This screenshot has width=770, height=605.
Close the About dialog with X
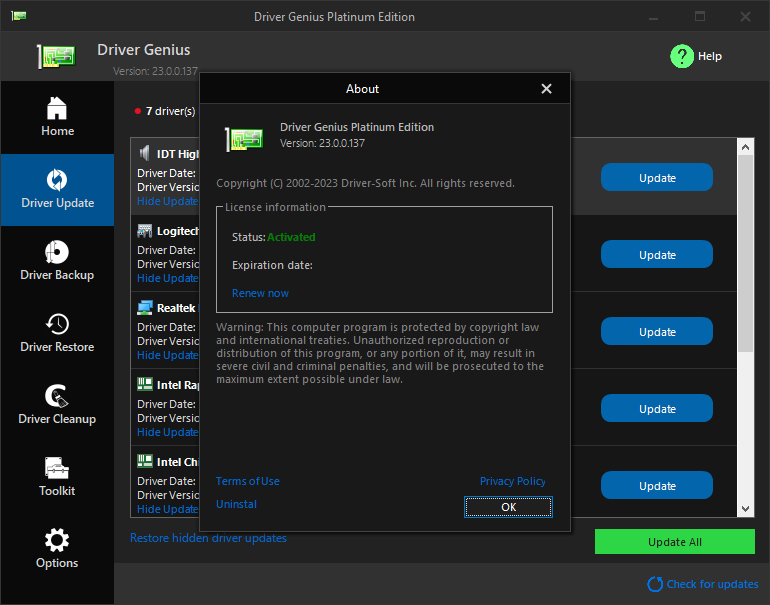546,89
